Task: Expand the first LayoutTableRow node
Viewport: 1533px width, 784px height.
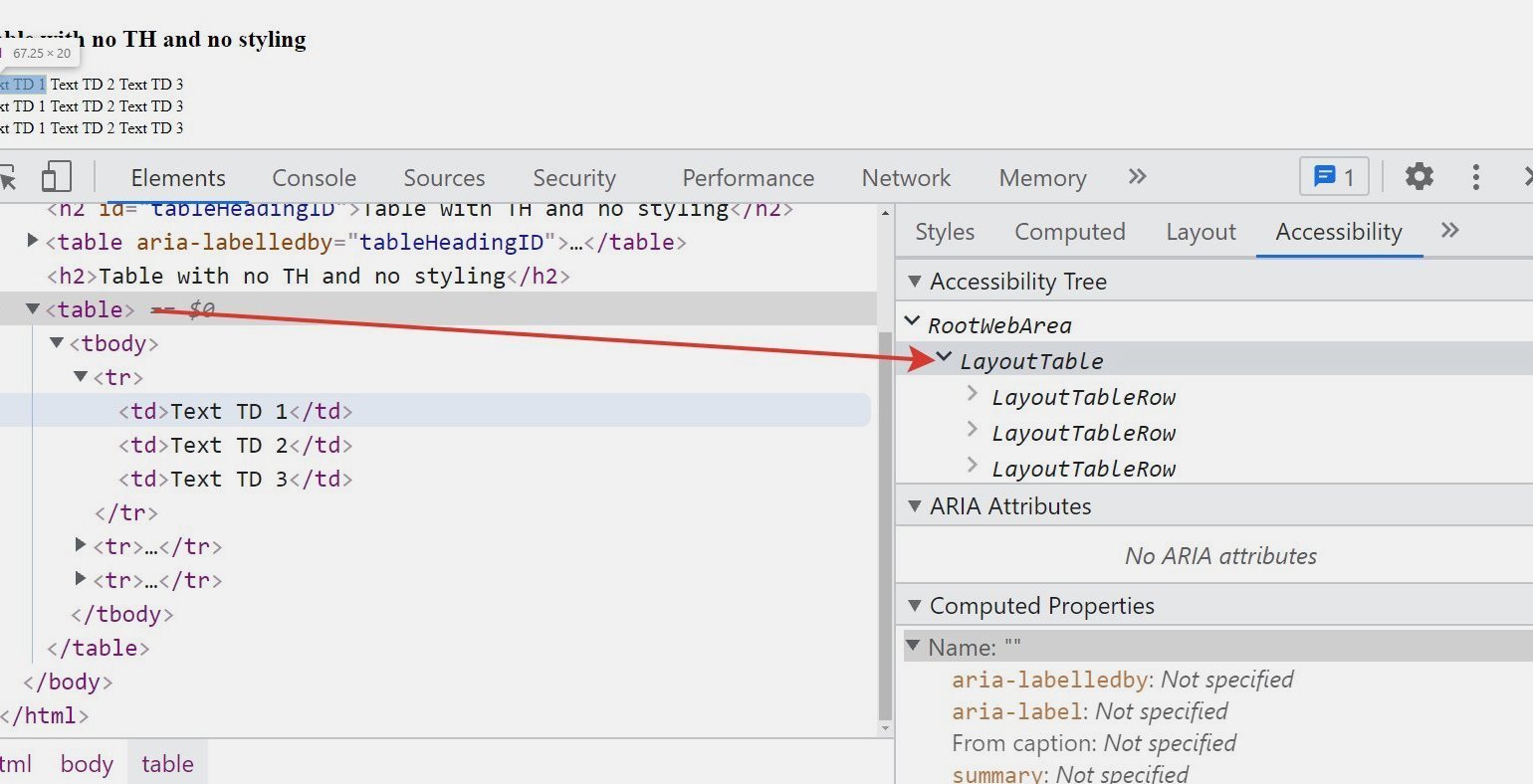Action: [973, 395]
